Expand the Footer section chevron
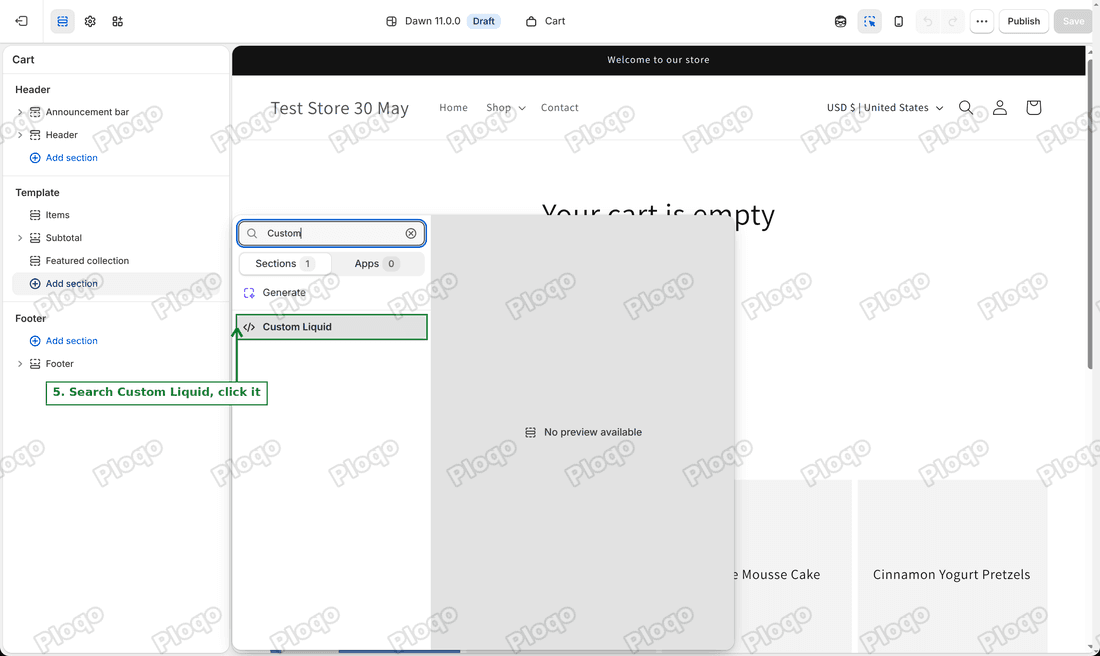 pos(20,363)
